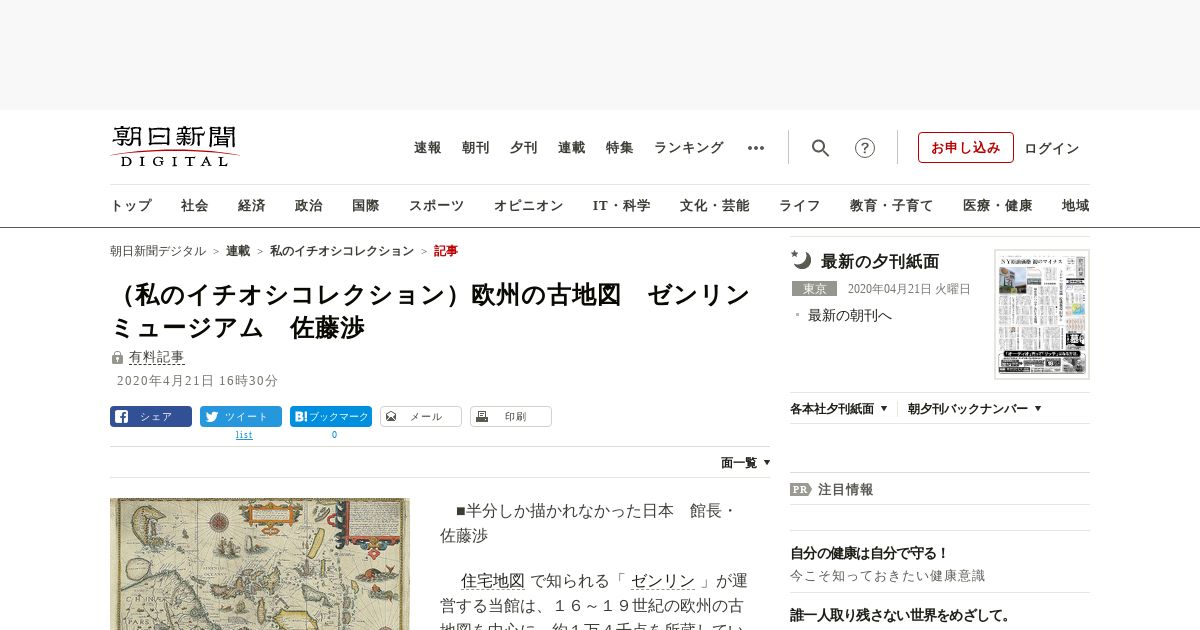This screenshot has height=630, width=1200.
Task: Open 誰一人取り残さない世界をめざして。 promo link
Action: (901, 615)
